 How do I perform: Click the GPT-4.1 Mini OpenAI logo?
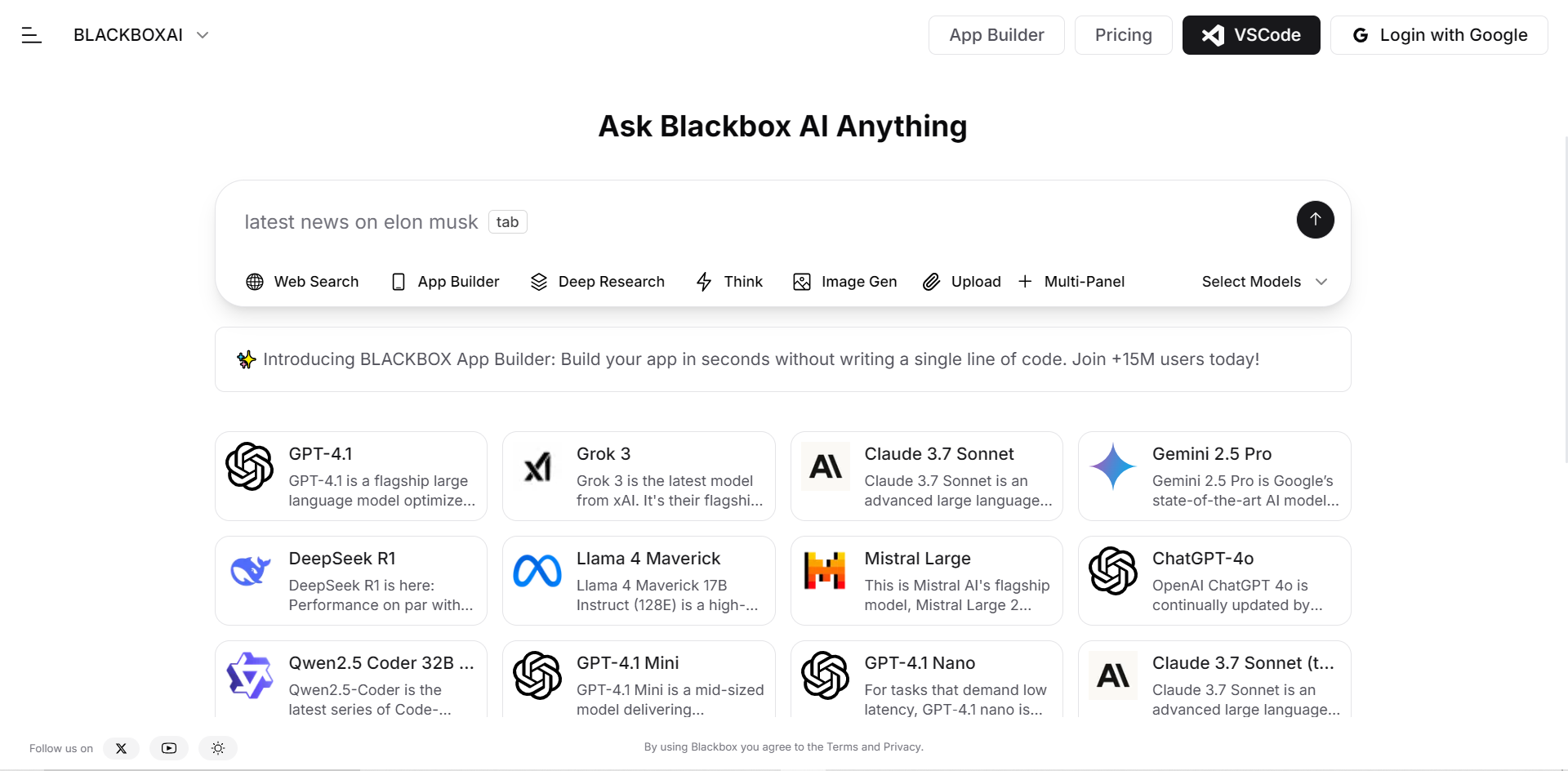point(537,675)
